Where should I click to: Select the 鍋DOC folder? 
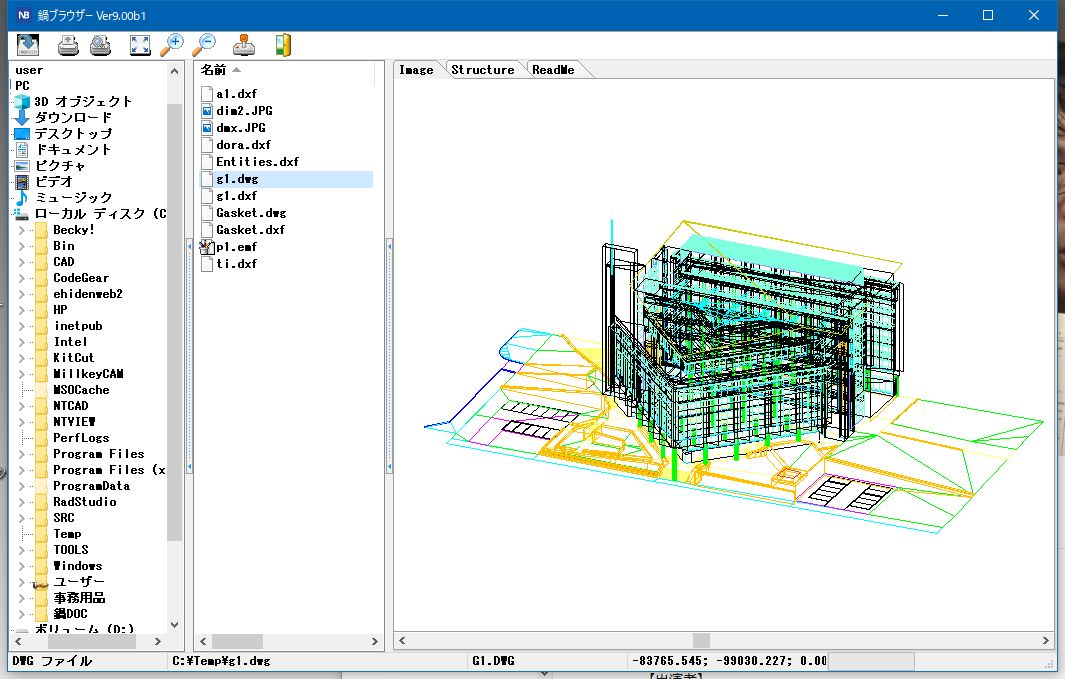(70, 614)
